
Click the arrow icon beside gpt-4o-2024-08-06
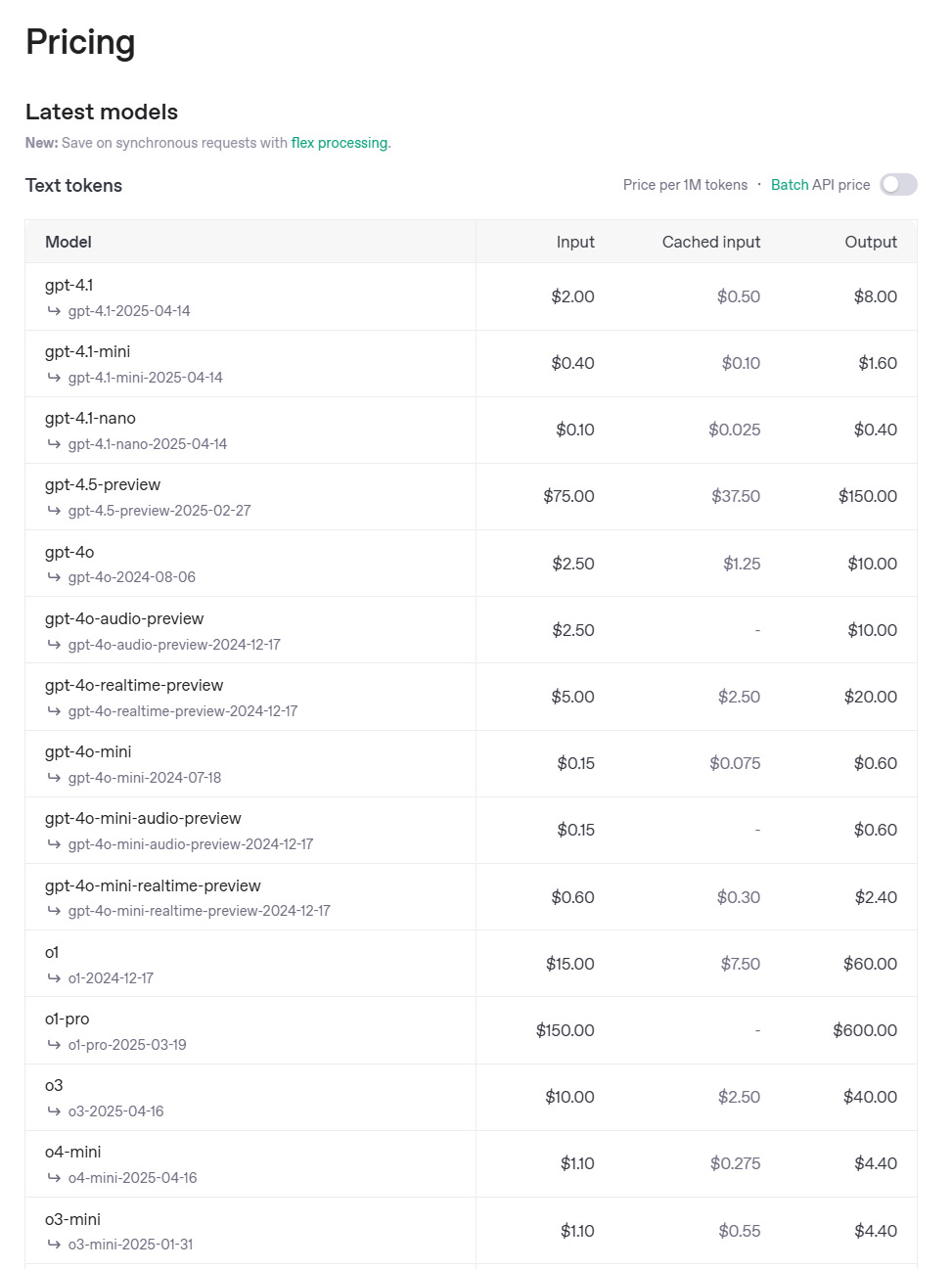click(55, 577)
